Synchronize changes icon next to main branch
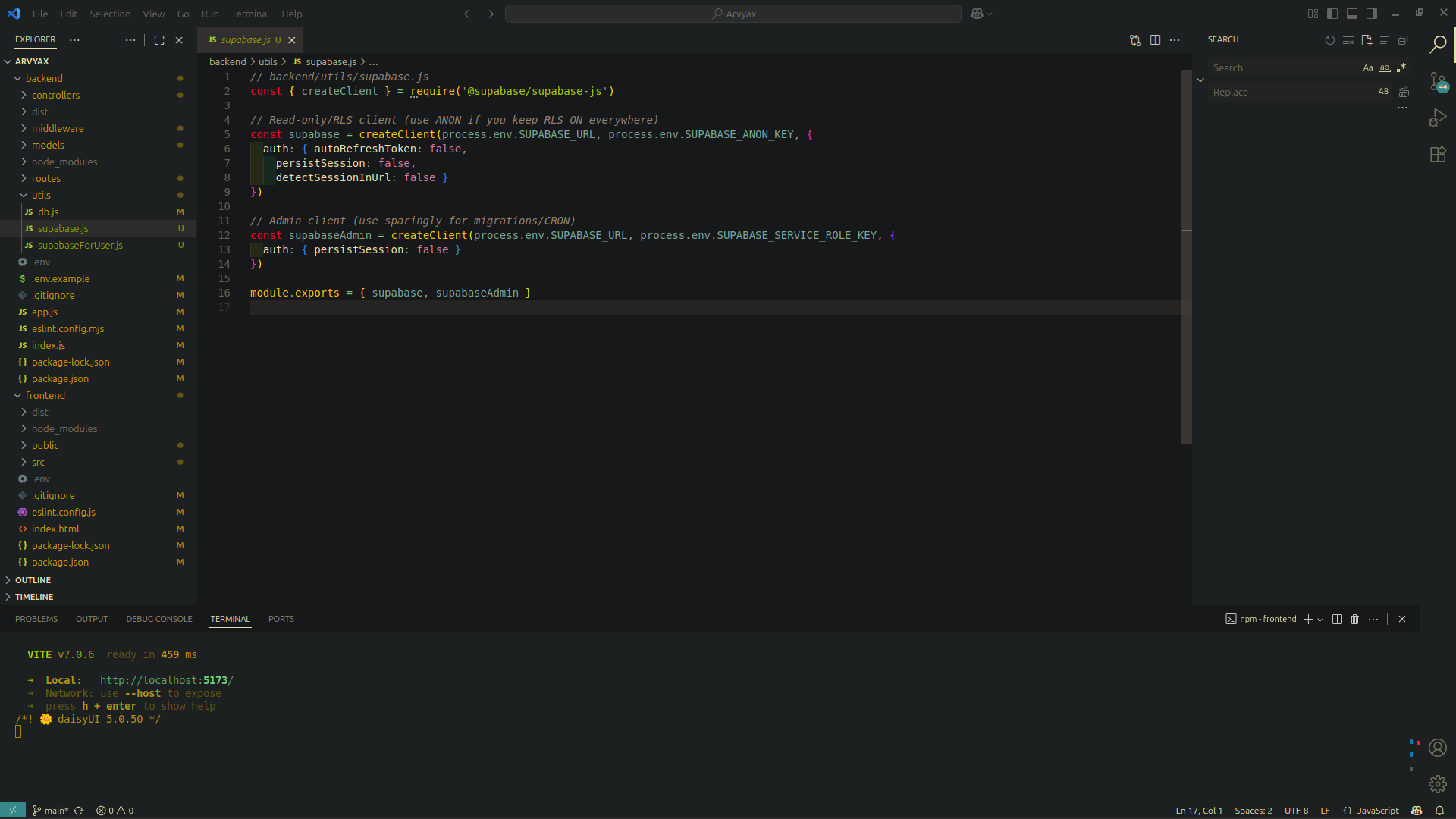 [78, 811]
